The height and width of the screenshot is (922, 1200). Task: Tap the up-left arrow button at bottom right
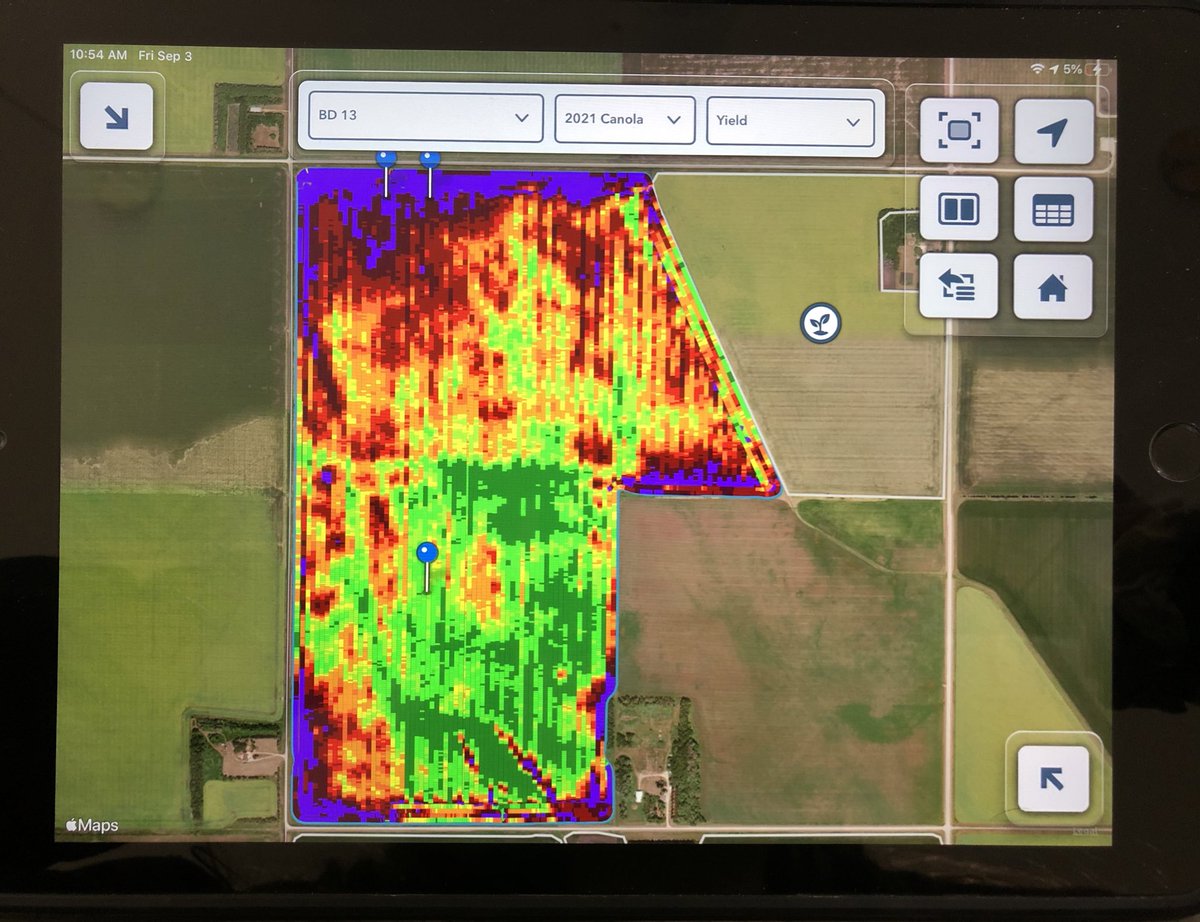click(x=1053, y=779)
